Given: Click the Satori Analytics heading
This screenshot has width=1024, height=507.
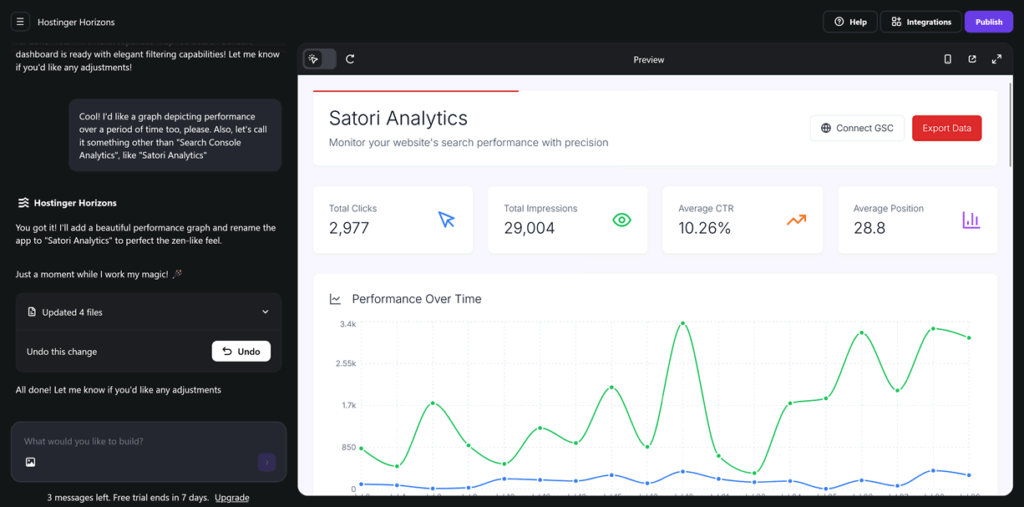Looking at the screenshot, I should coord(398,118).
